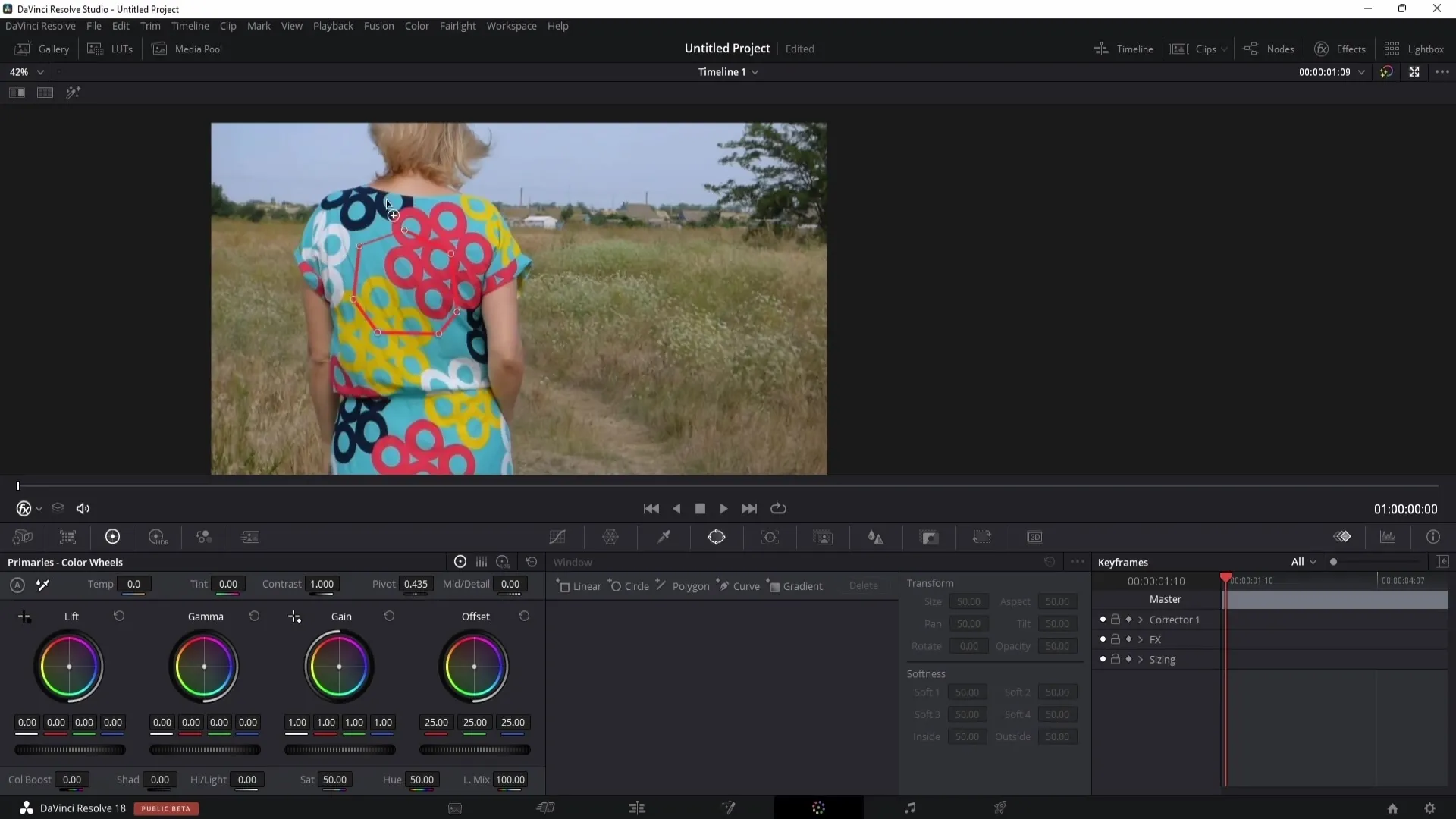Click the Window selection tool icon
Image resolution: width=1456 pixels, height=819 pixels.
pyautogui.click(x=718, y=538)
